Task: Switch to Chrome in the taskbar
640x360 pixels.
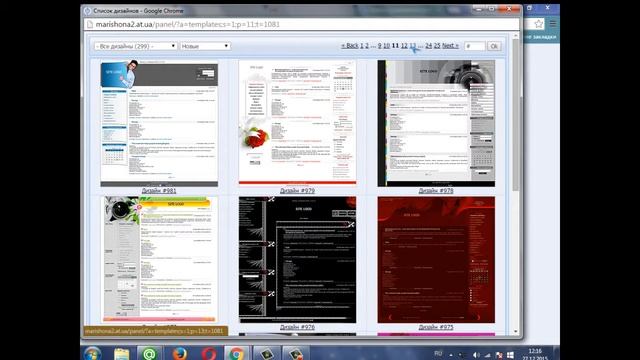Action: pyautogui.click(x=236, y=353)
